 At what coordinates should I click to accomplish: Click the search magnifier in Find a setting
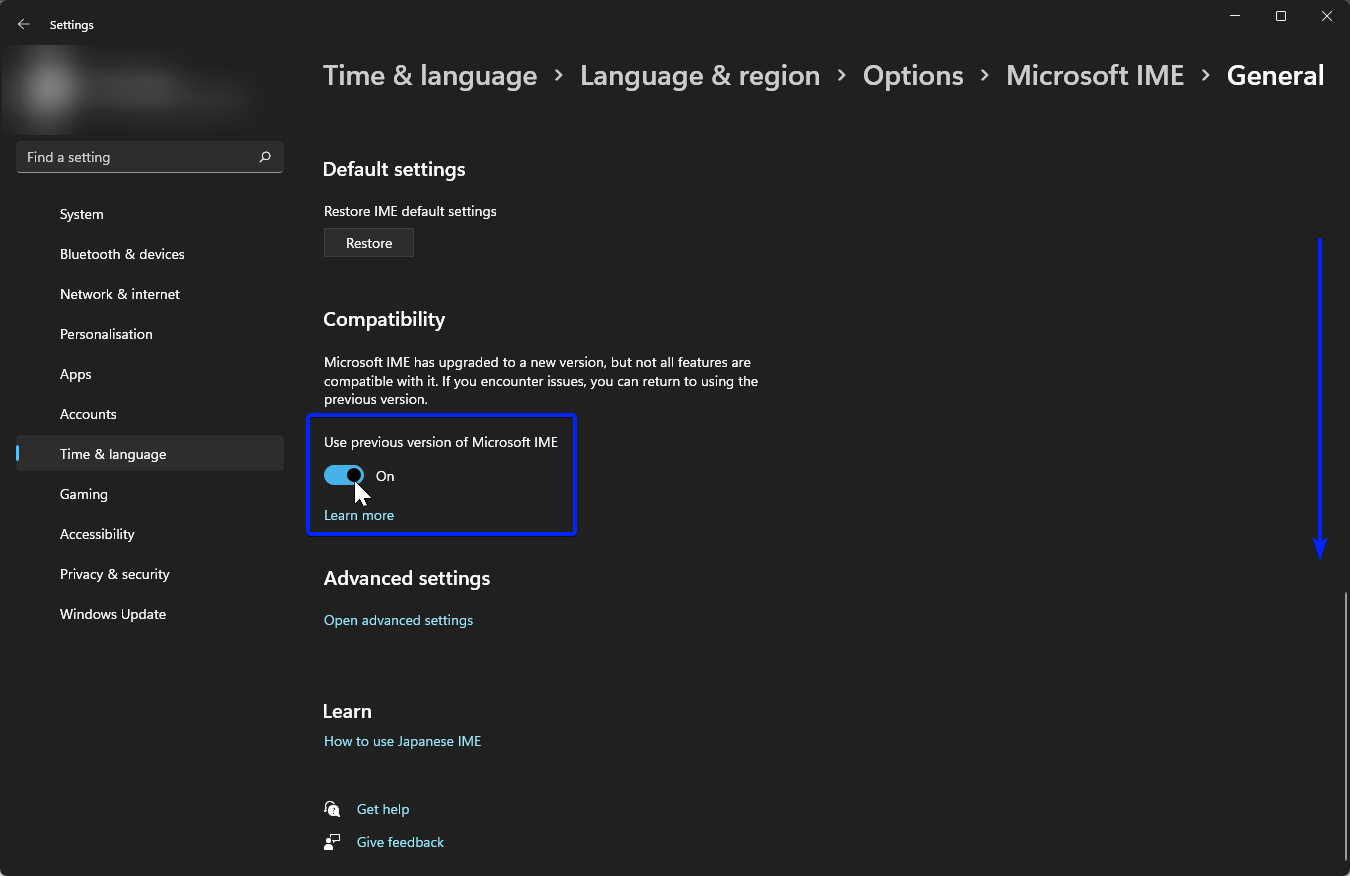[x=265, y=157]
